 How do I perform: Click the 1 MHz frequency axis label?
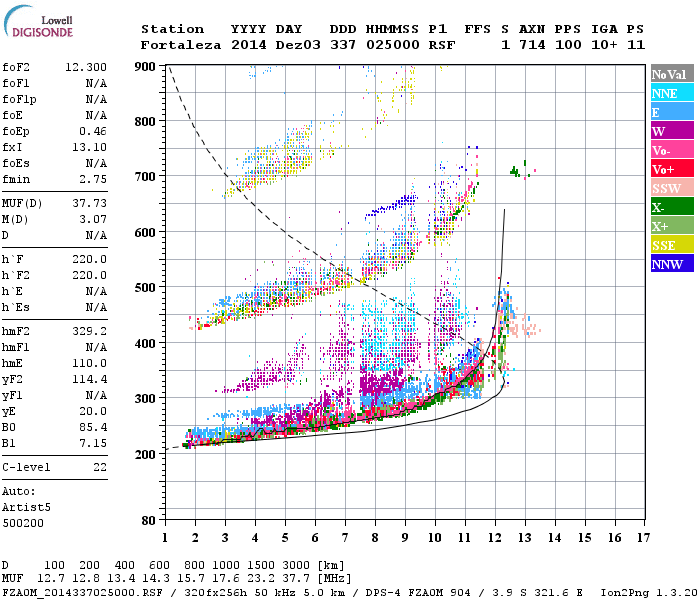pyautogui.click(x=165, y=538)
